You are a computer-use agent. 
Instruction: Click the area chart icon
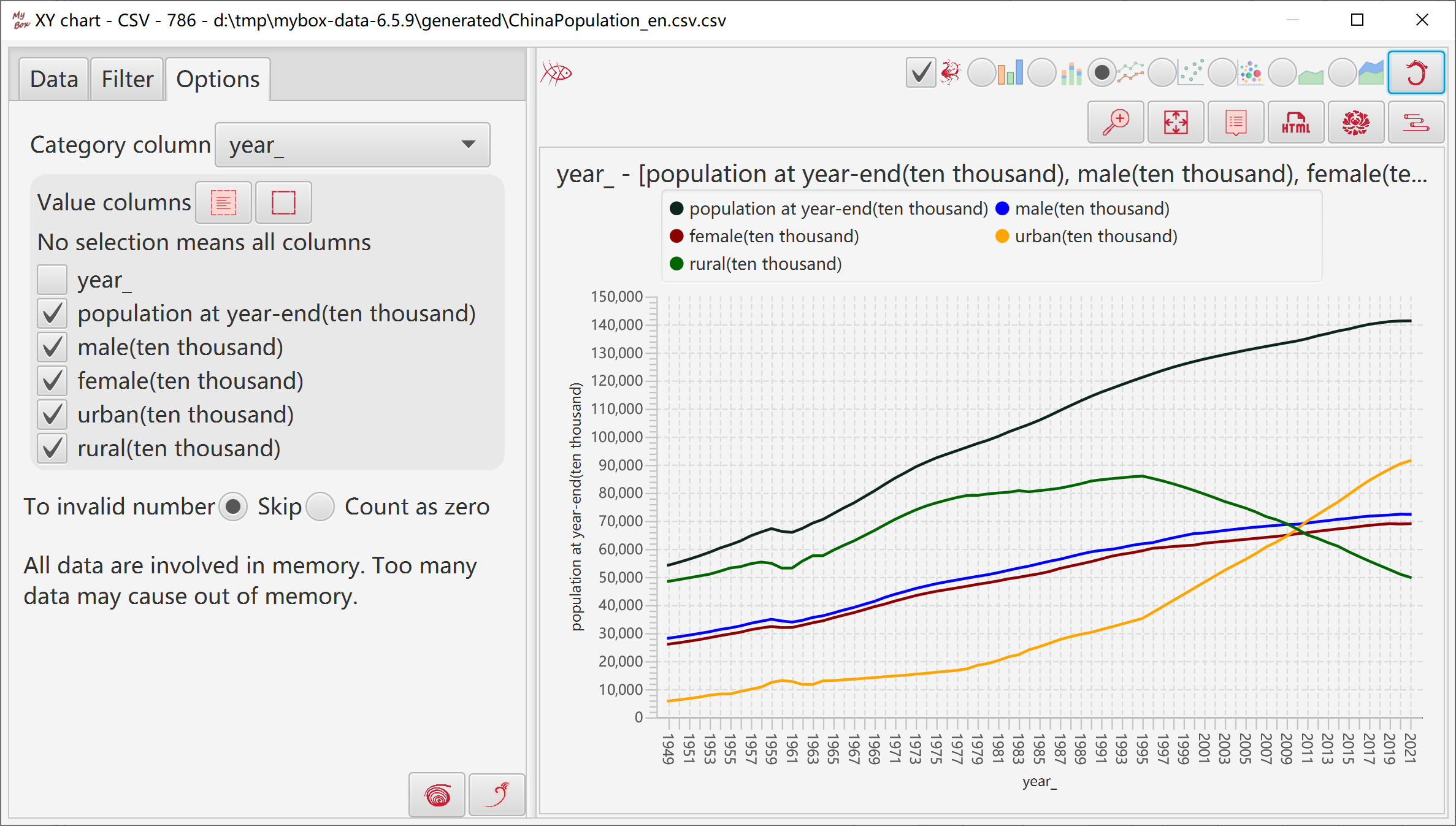click(x=1311, y=76)
